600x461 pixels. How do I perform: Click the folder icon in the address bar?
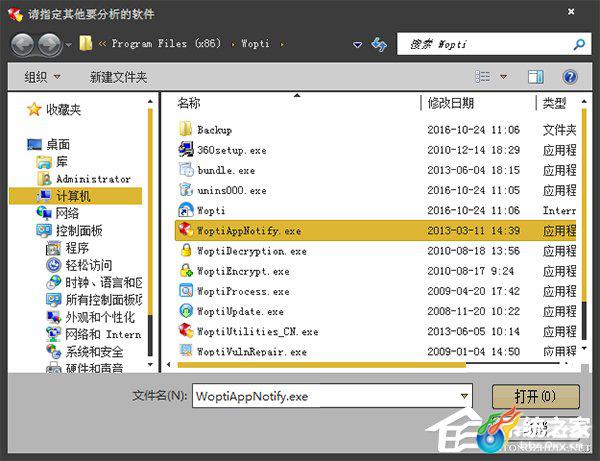85,43
